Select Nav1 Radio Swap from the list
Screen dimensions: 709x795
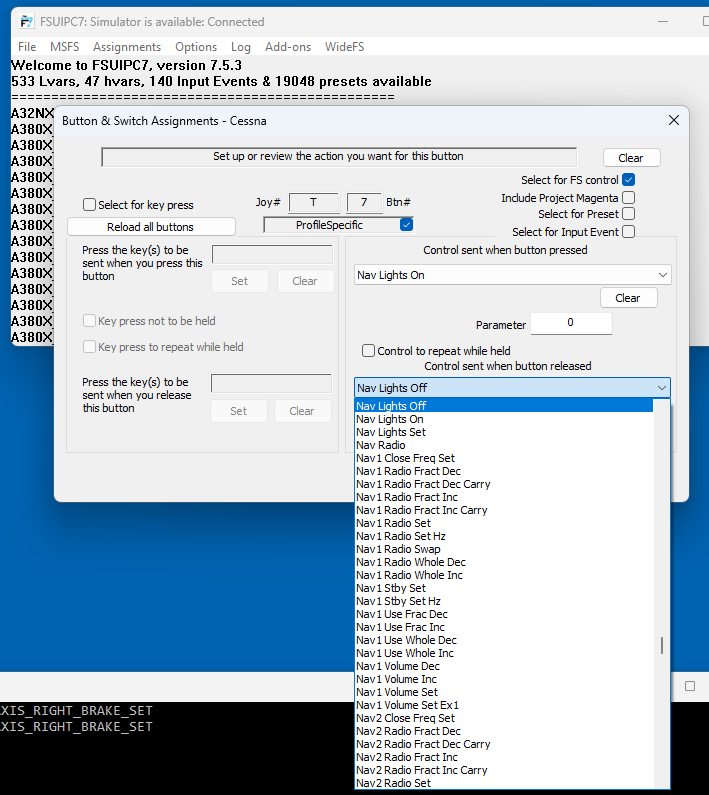(398, 549)
